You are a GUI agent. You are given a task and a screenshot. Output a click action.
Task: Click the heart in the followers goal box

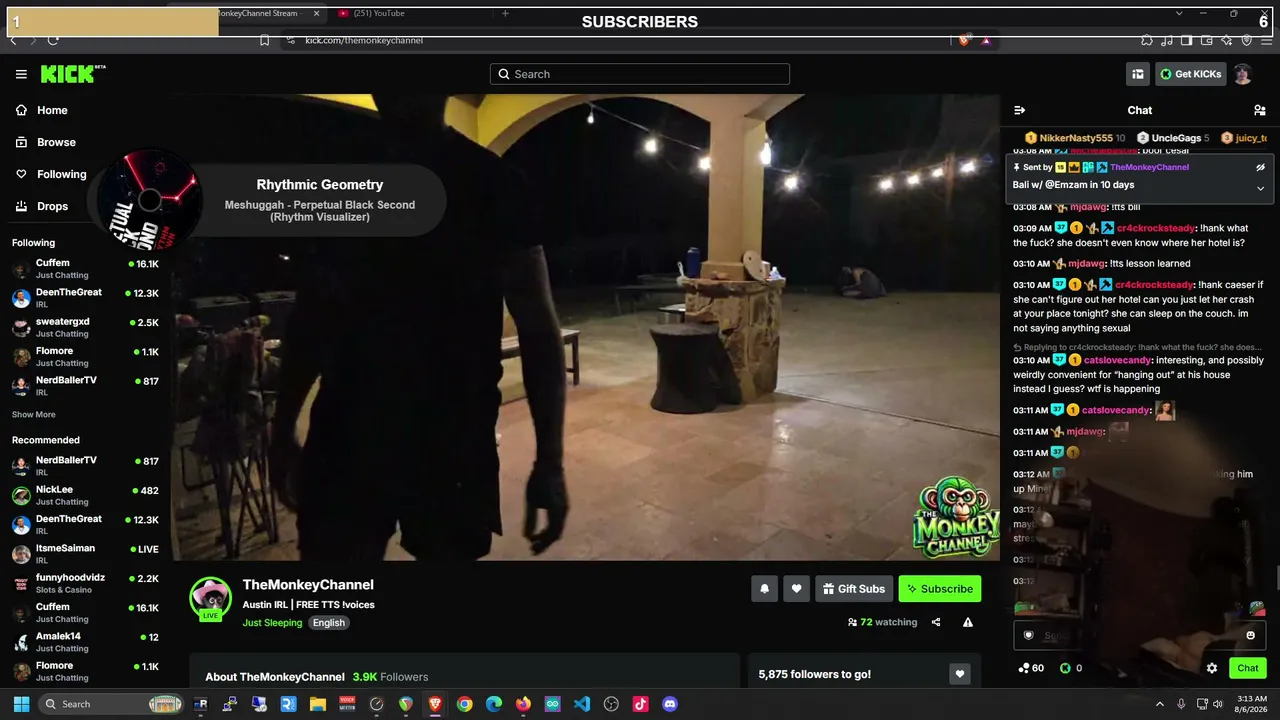tap(960, 674)
